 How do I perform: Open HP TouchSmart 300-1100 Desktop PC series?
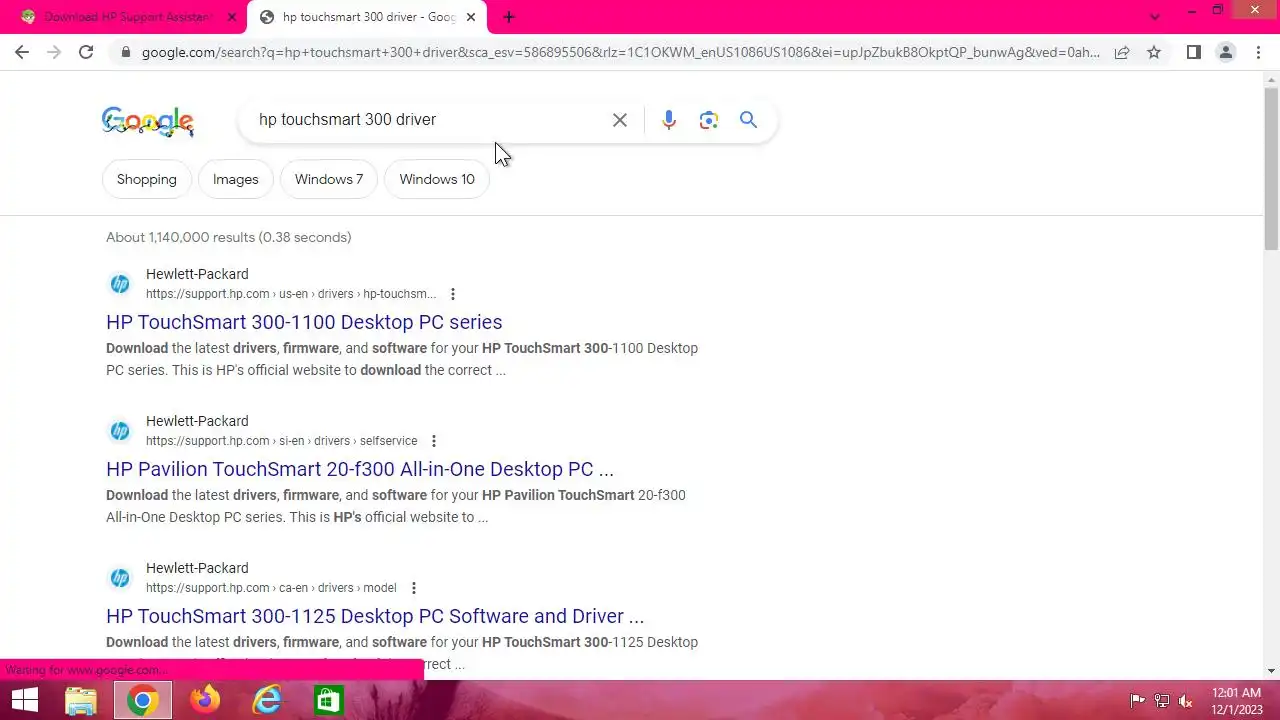tap(304, 322)
